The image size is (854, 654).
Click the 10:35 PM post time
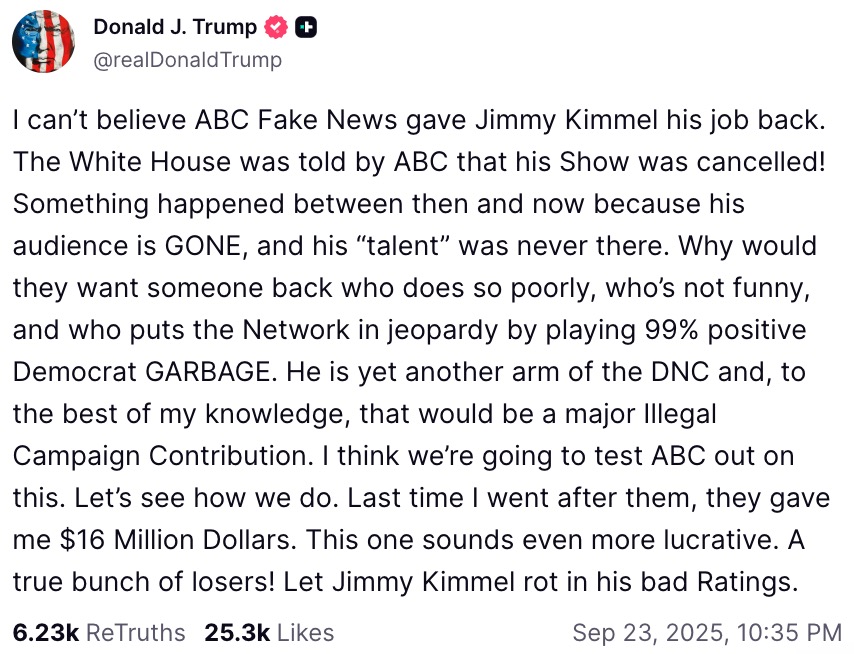[790, 632]
